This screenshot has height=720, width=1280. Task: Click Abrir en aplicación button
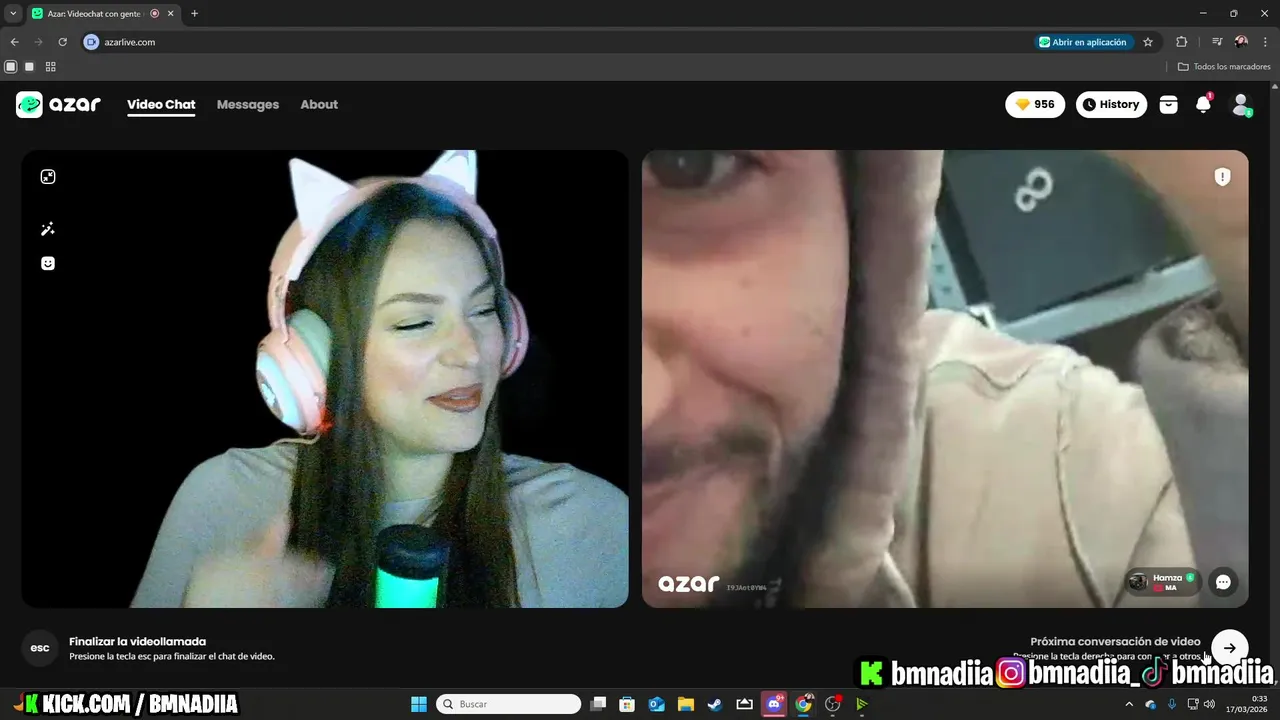[x=1083, y=42]
